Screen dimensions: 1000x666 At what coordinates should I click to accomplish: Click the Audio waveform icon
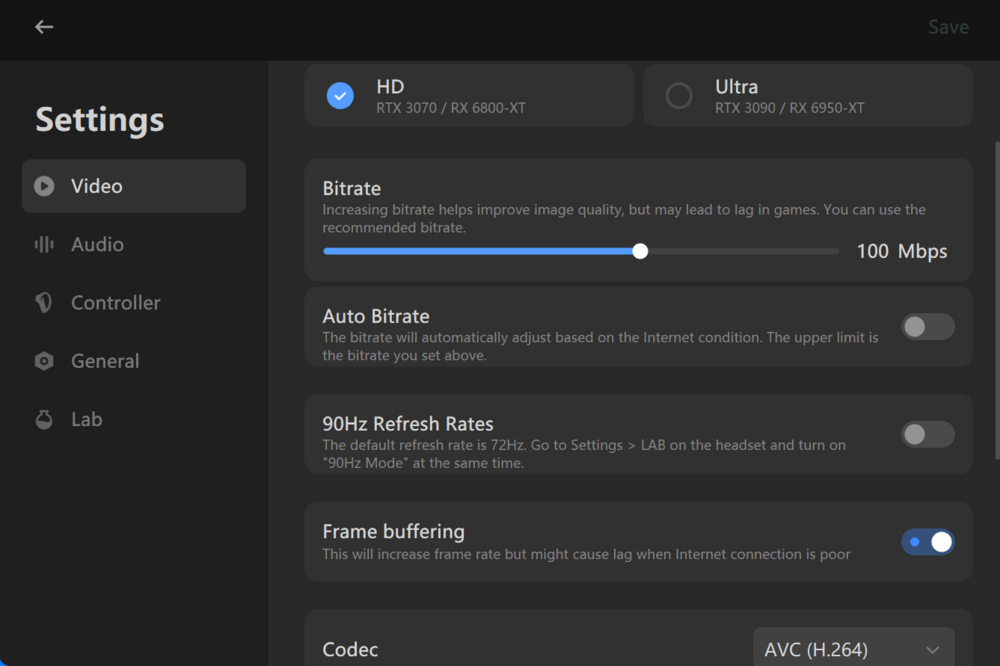[x=44, y=244]
